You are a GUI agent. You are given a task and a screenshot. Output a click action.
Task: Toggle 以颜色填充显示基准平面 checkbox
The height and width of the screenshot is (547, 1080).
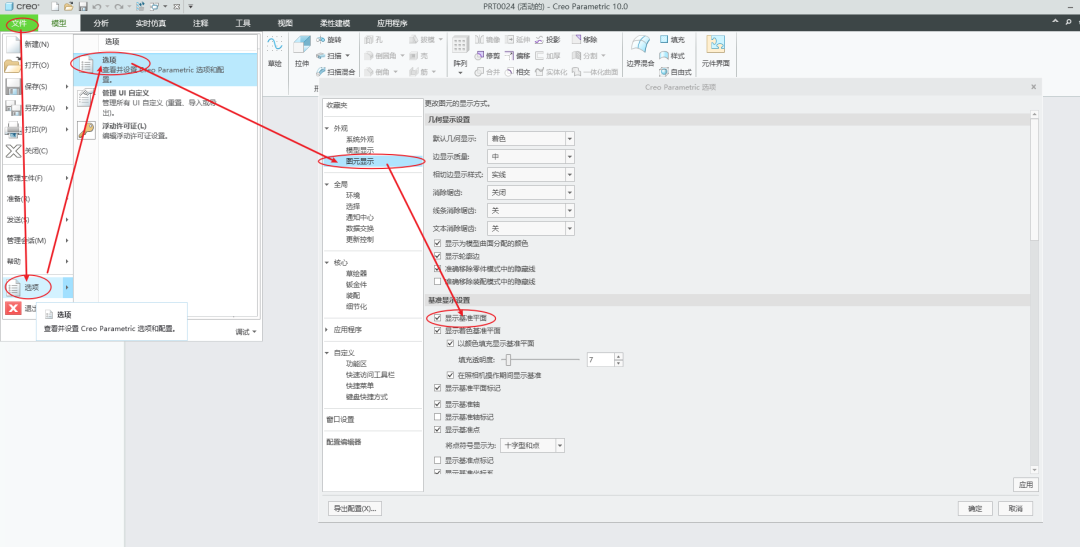click(450, 343)
